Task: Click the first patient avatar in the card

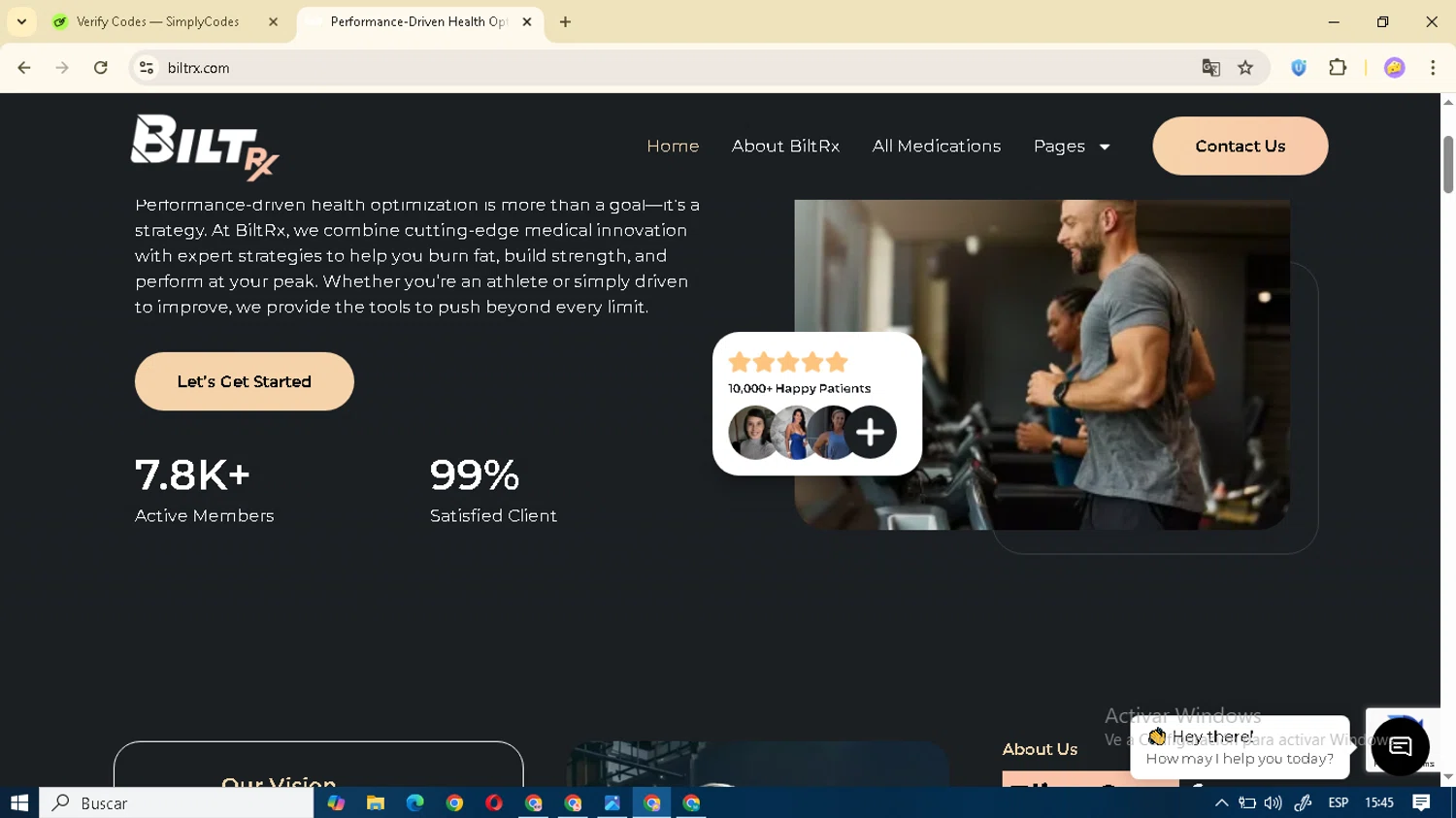Action: coord(752,432)
